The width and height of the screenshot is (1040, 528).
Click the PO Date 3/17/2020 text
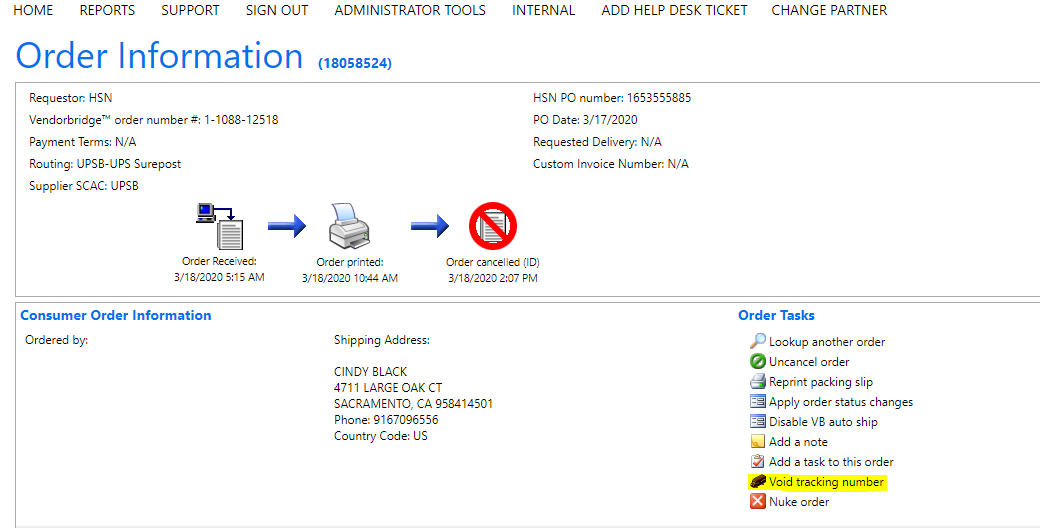pyautogui.click(x=585, y=120)
